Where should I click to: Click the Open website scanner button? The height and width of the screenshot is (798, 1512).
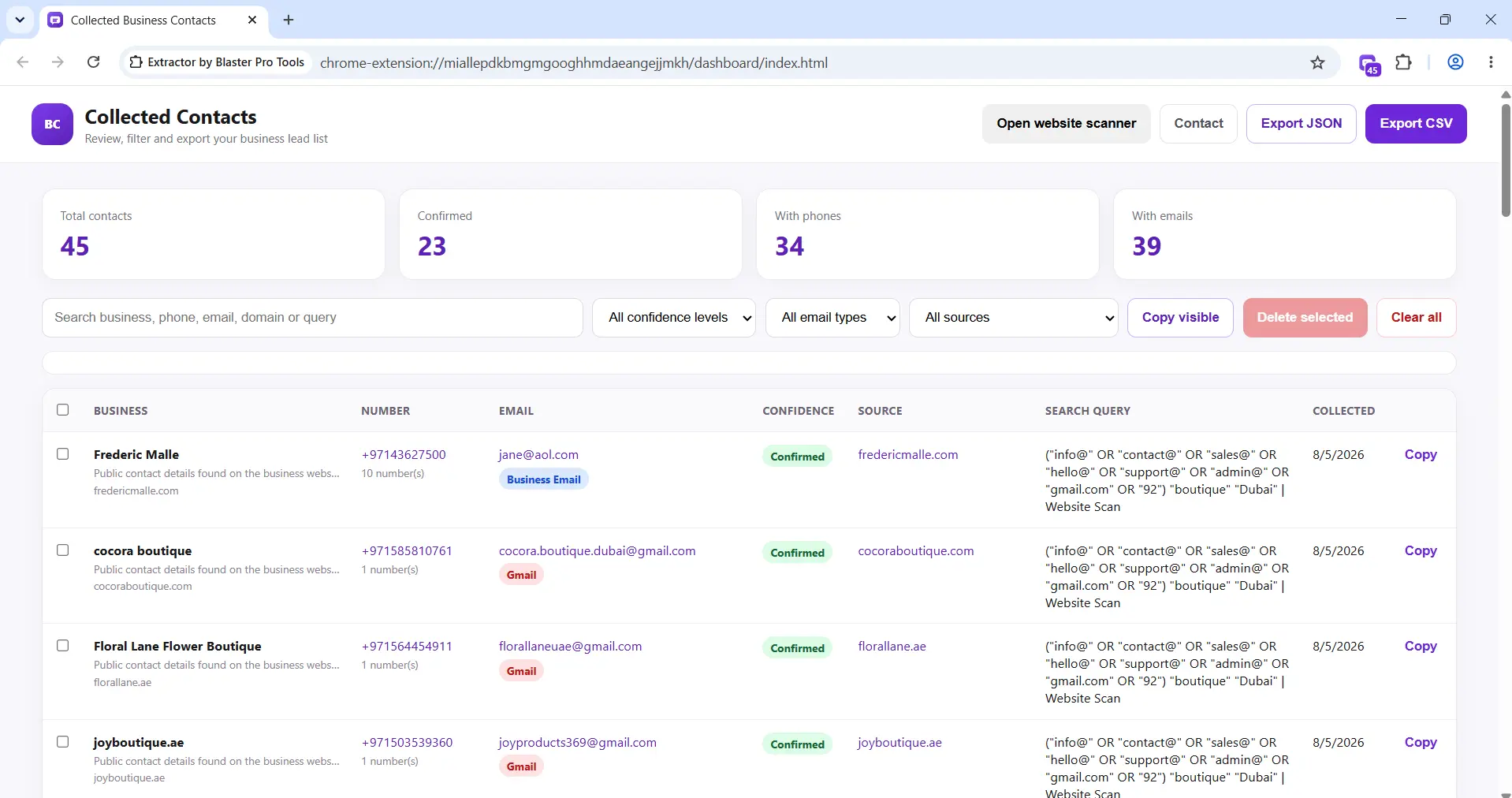click(1066, 124)
